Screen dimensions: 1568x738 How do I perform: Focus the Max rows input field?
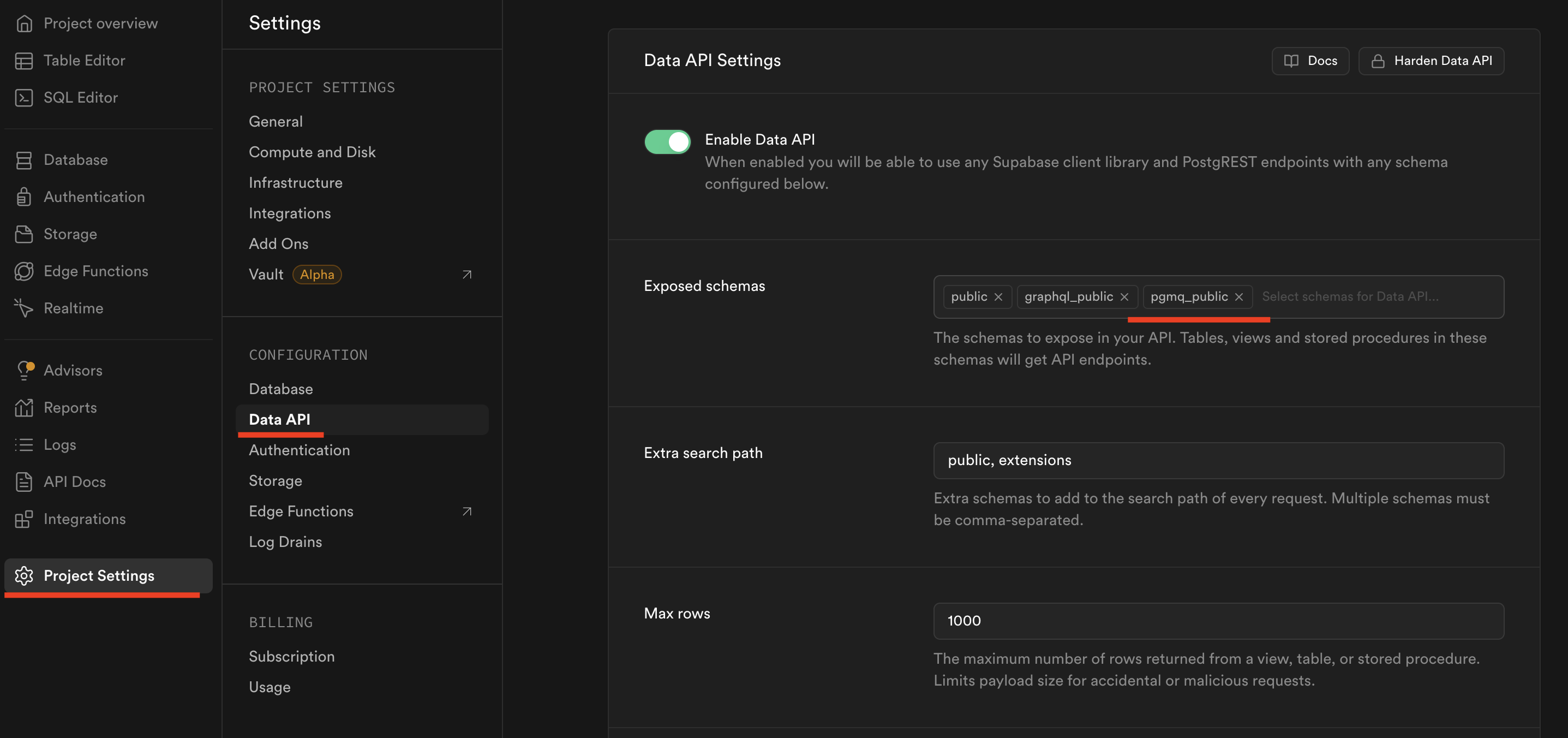pyautogui.click(x=1218, y=621)
